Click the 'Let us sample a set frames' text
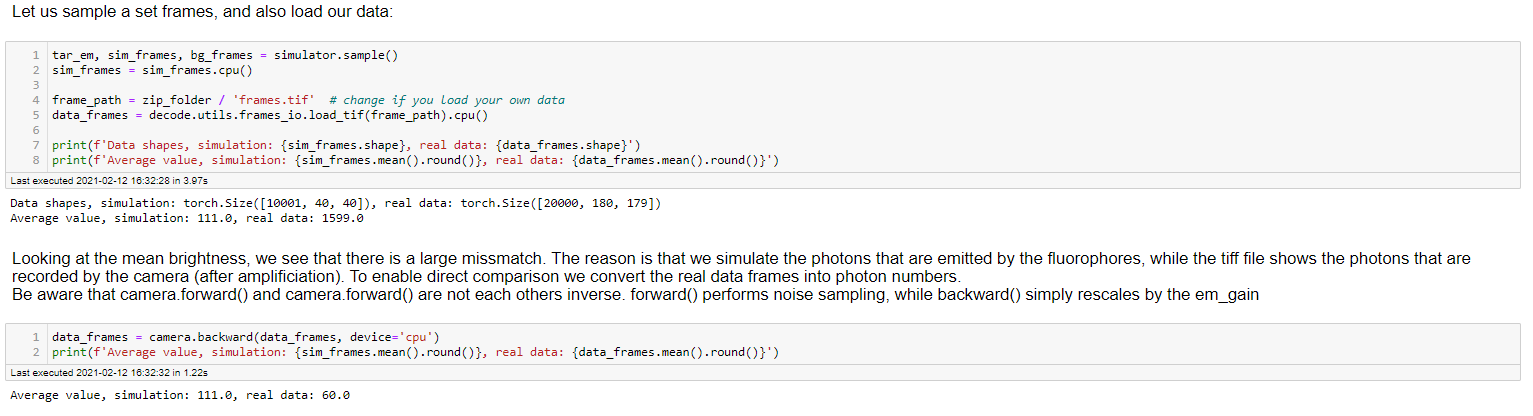The height and width of the screenshot is (416, 1533). click(202, 13)
